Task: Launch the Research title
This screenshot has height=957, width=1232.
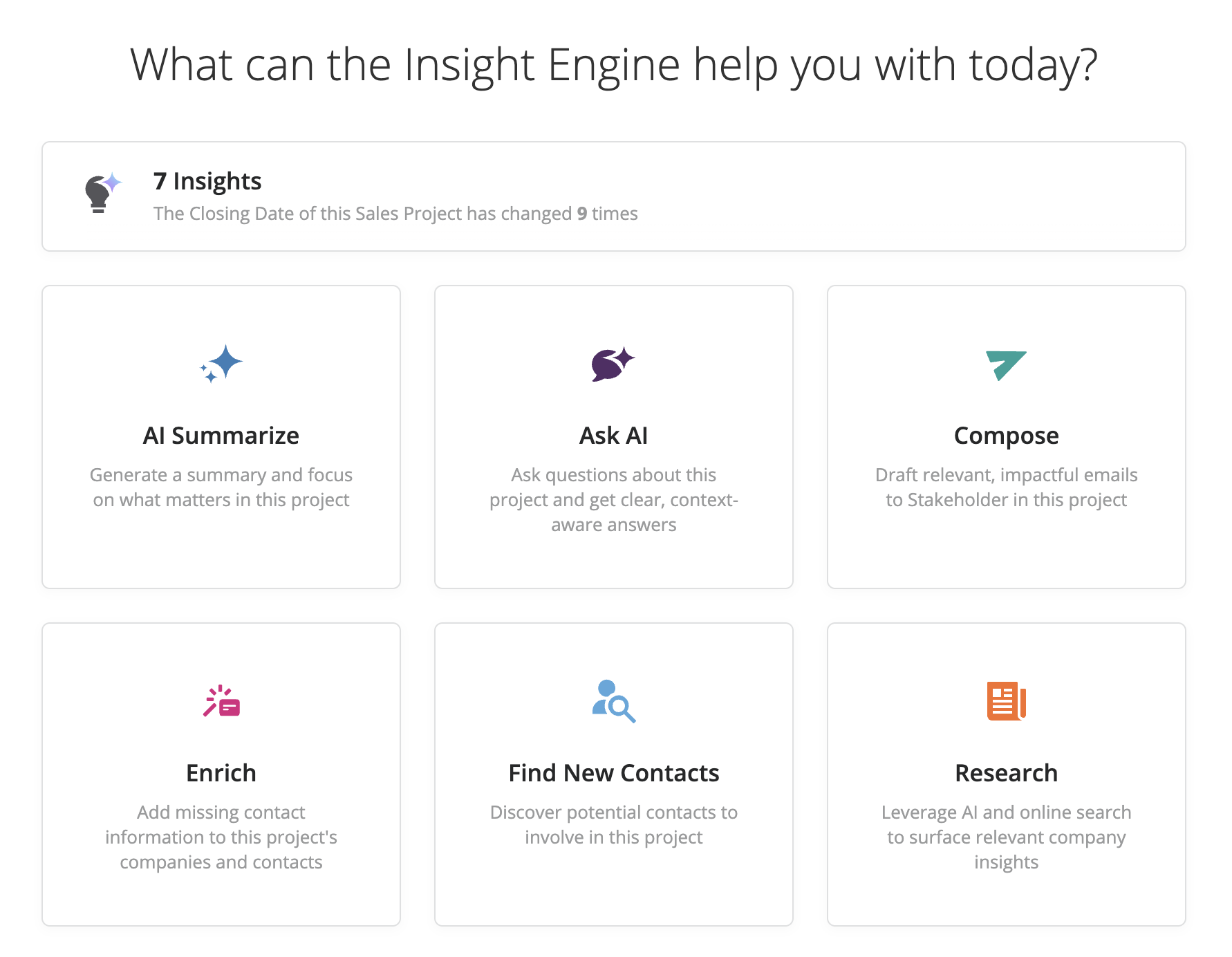Action: click(1006, 773)
